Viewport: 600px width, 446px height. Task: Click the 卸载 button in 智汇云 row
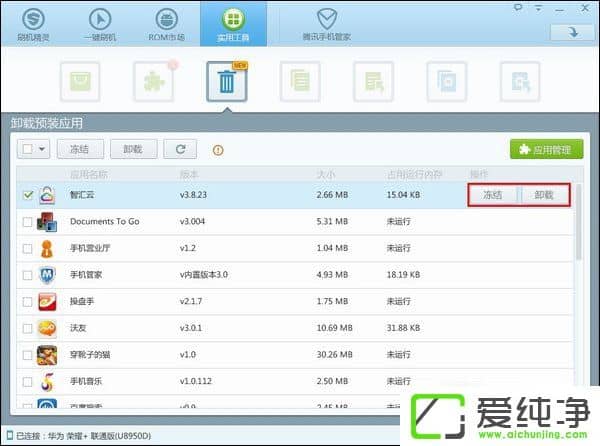544,195
